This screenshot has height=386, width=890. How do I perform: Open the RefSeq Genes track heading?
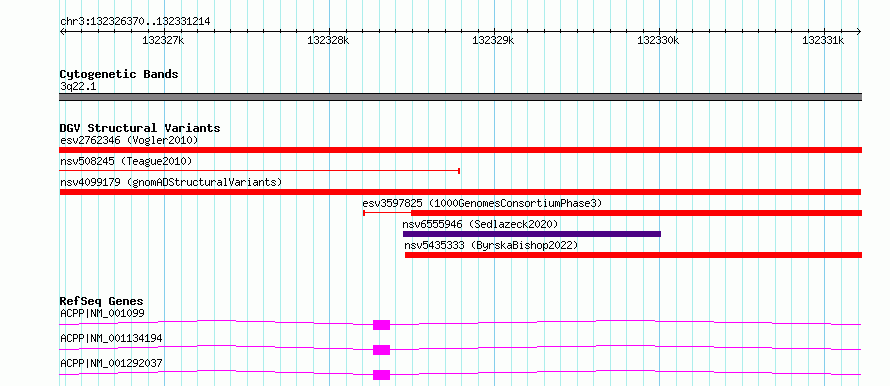[101, 301]
